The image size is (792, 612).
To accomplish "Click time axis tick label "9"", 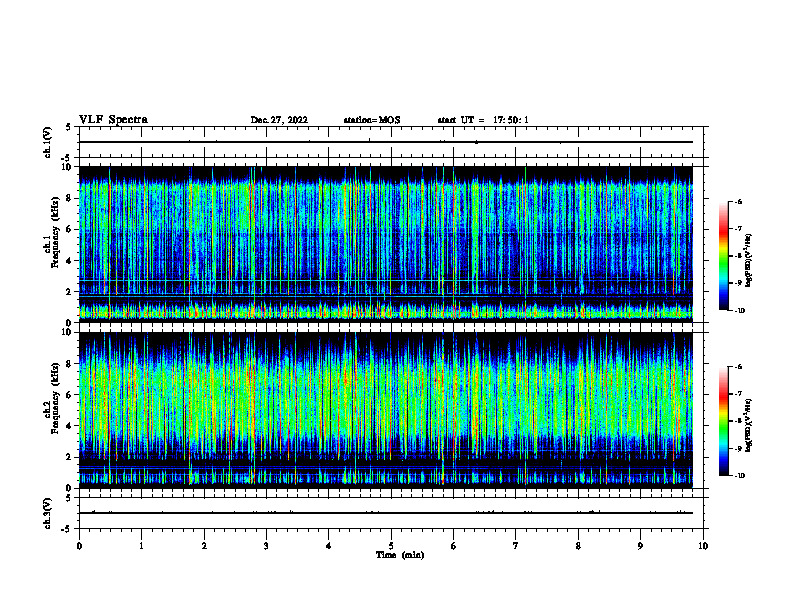I will pos(640,546).
